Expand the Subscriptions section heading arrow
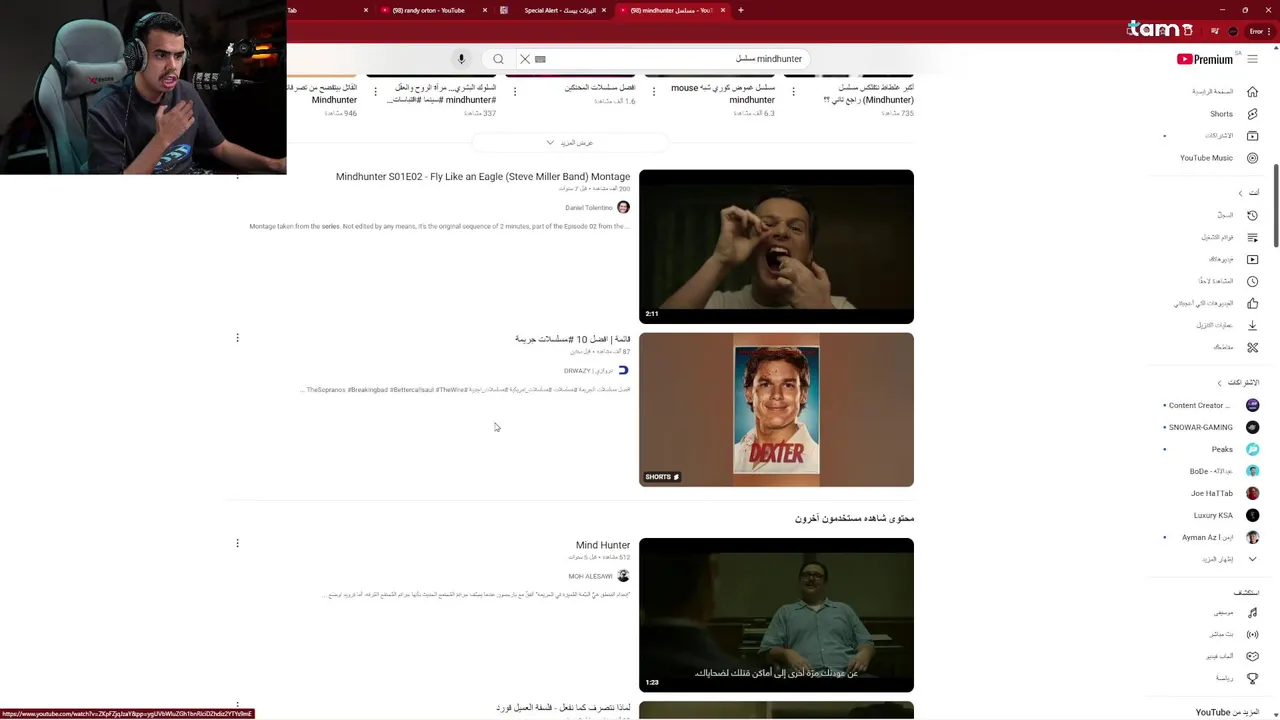Image resolution: width=1280 pixels, height=720 pixels. tap(1219, 383)
